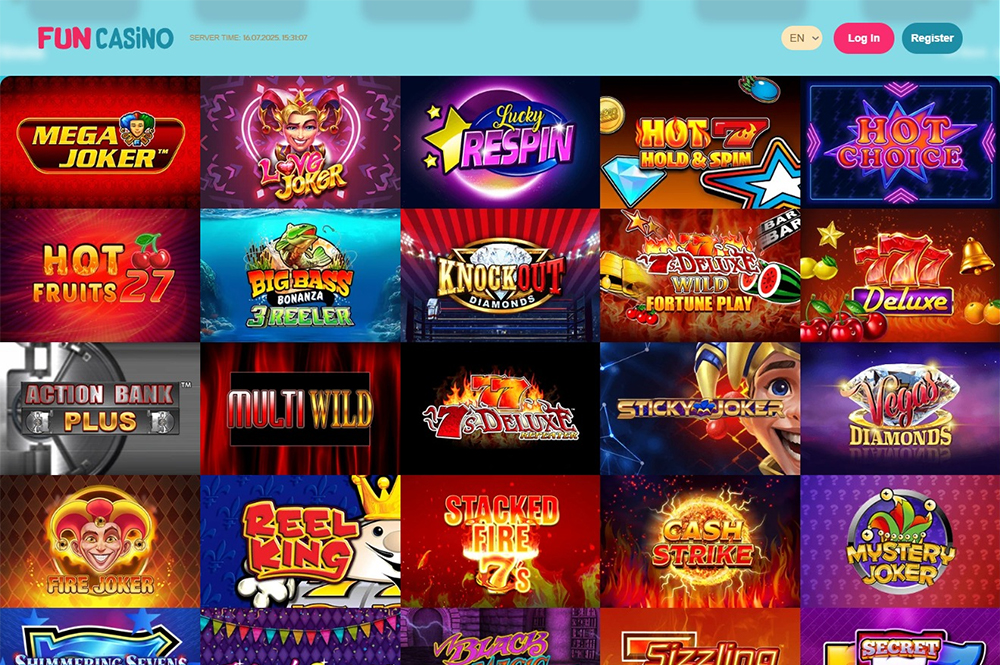The height and width of the screenshot is (665, 1000).
Task: Open 7s Deluxe Wild Fortune Play
Action: click(700, 275)
